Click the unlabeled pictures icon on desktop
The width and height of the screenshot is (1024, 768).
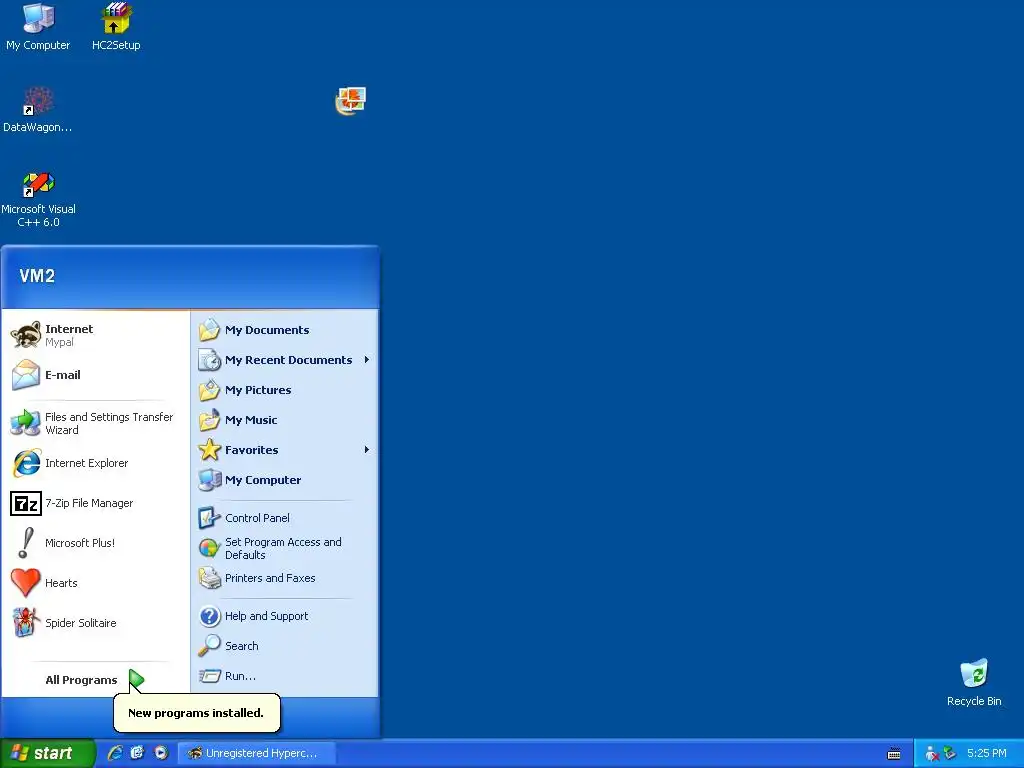tap(351, 101)
